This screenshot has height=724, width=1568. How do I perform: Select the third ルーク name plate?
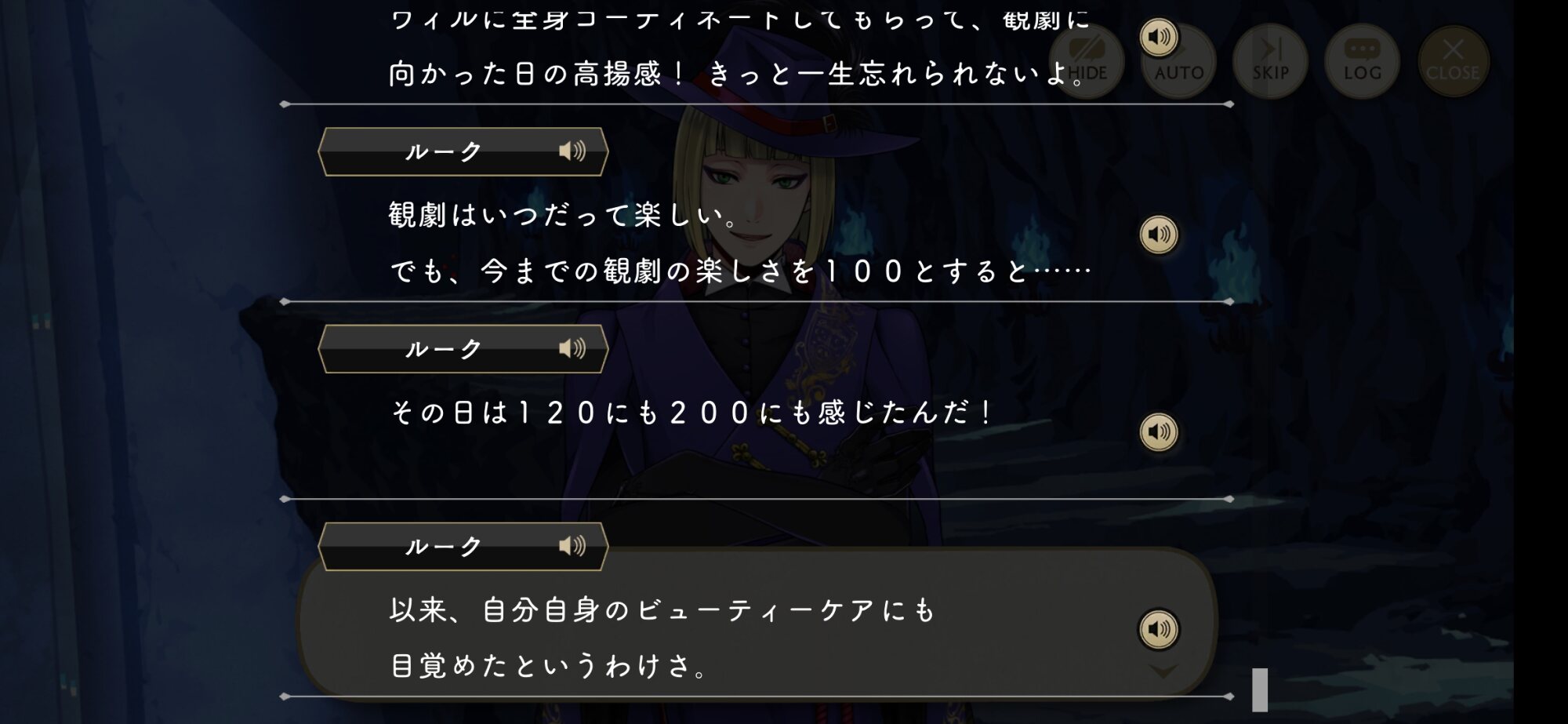point(463,547)
